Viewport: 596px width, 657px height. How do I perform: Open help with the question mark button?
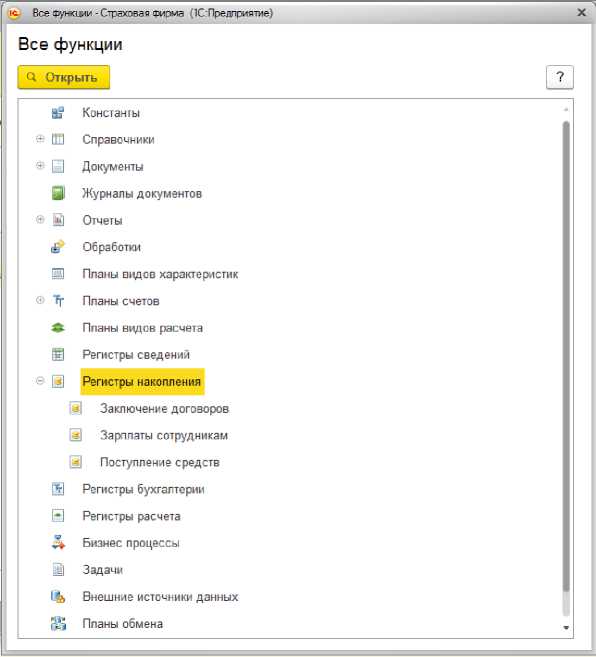[x=560, y=77]
